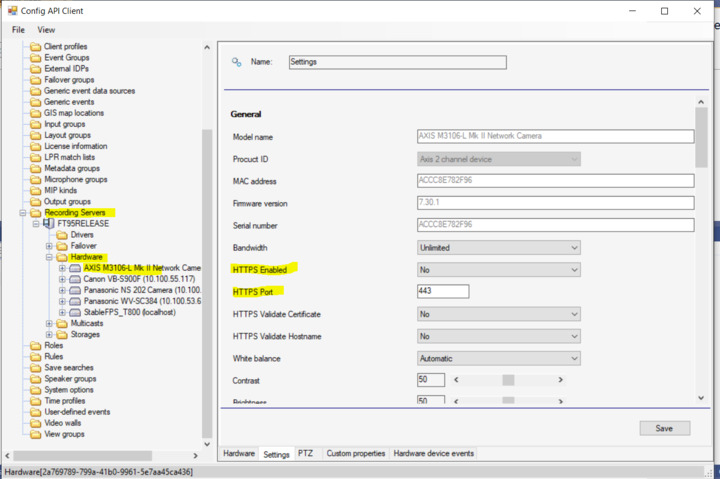
Task: Open the File menu
Action: 18,30
